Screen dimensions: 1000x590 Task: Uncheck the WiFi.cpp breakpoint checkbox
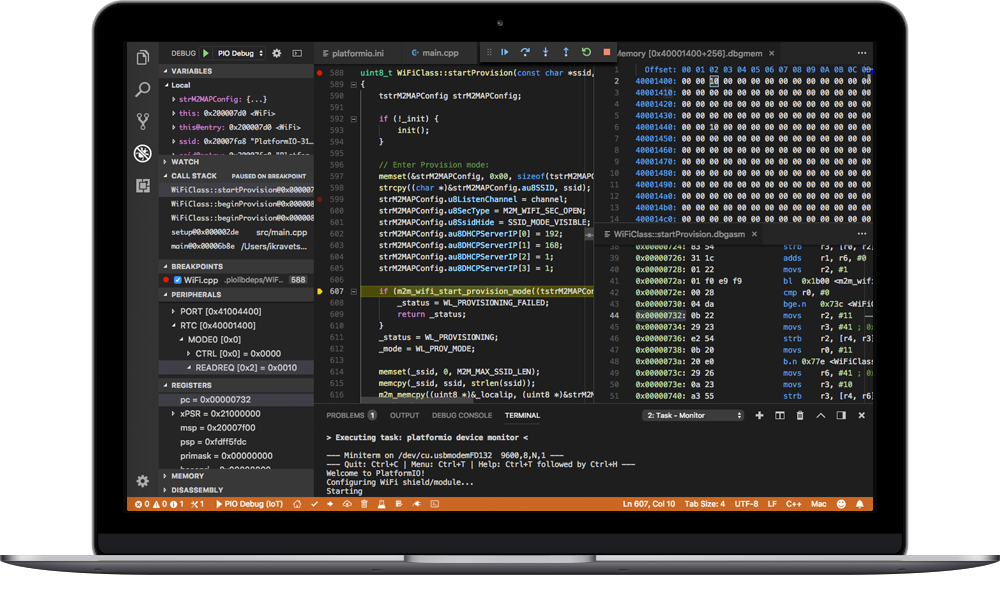point(177,281)
